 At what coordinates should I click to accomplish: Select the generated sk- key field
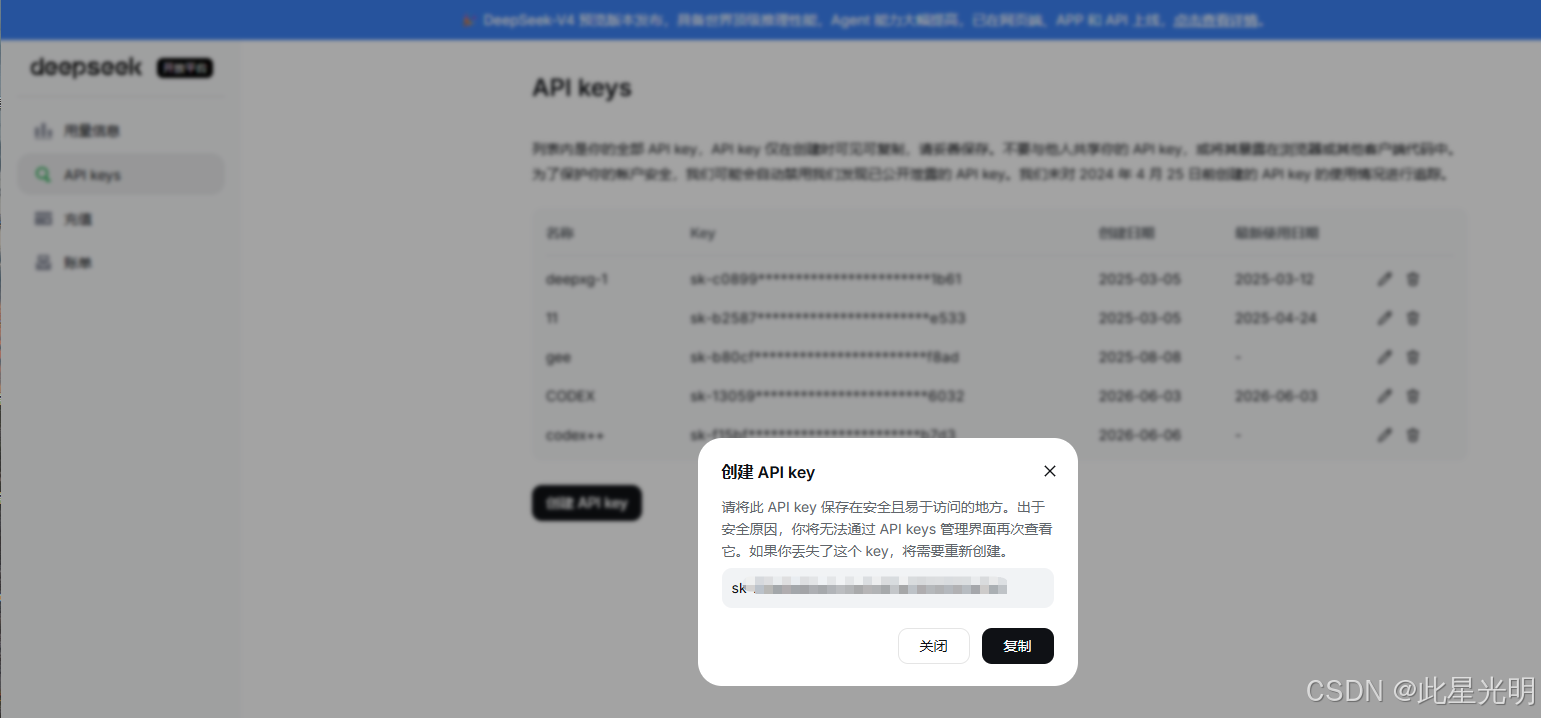coord(888,588)
